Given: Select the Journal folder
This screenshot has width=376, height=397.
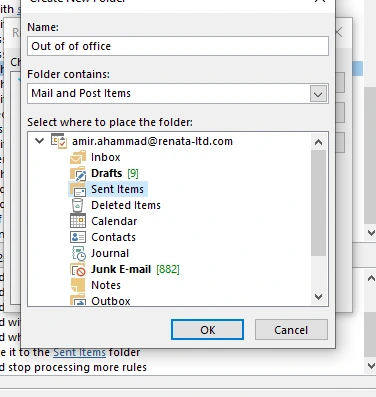Looking at the screenshot, I should (x=110, y=253).
